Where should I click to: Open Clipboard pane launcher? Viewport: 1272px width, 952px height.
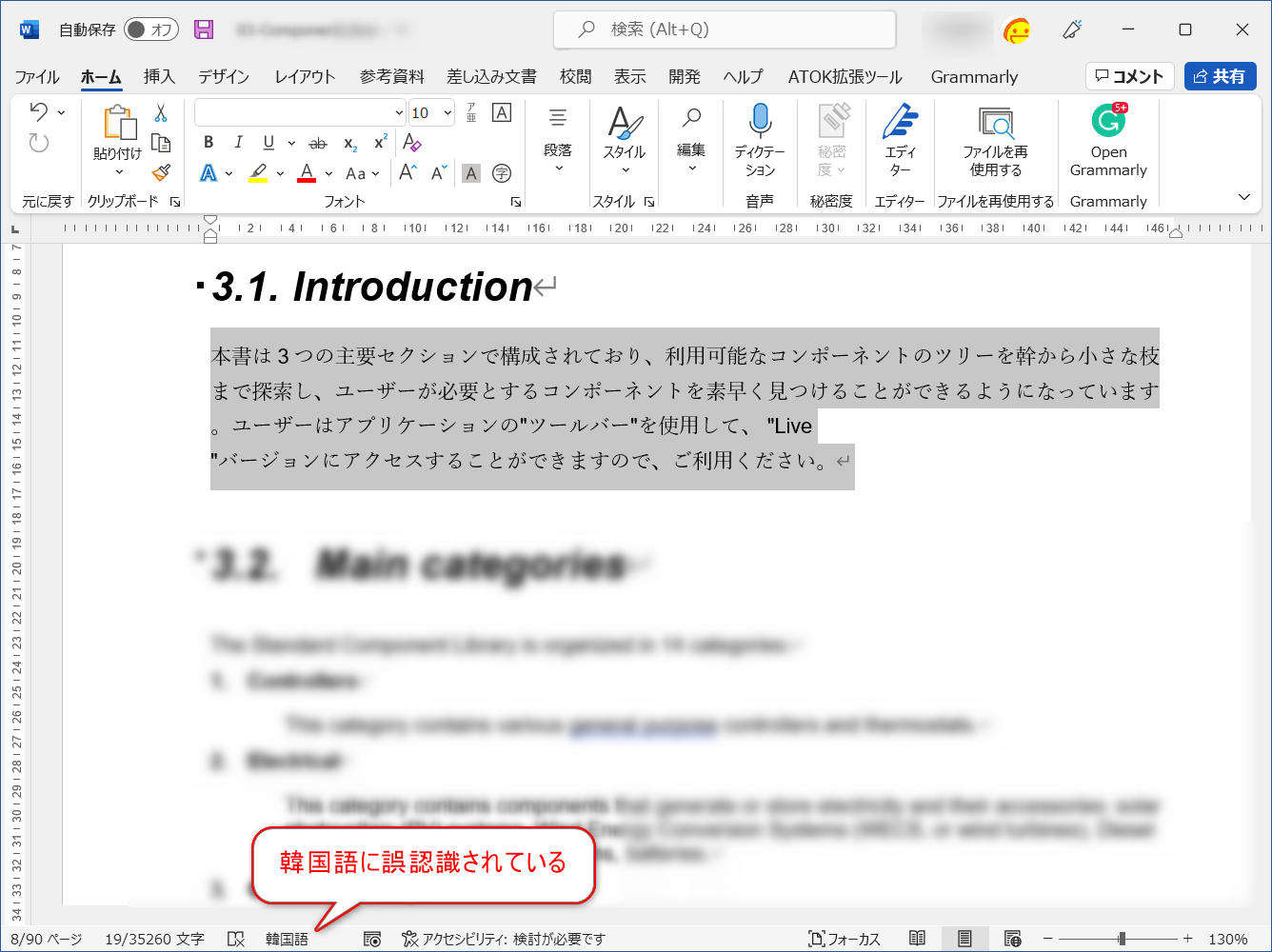[x=175, y=202]
